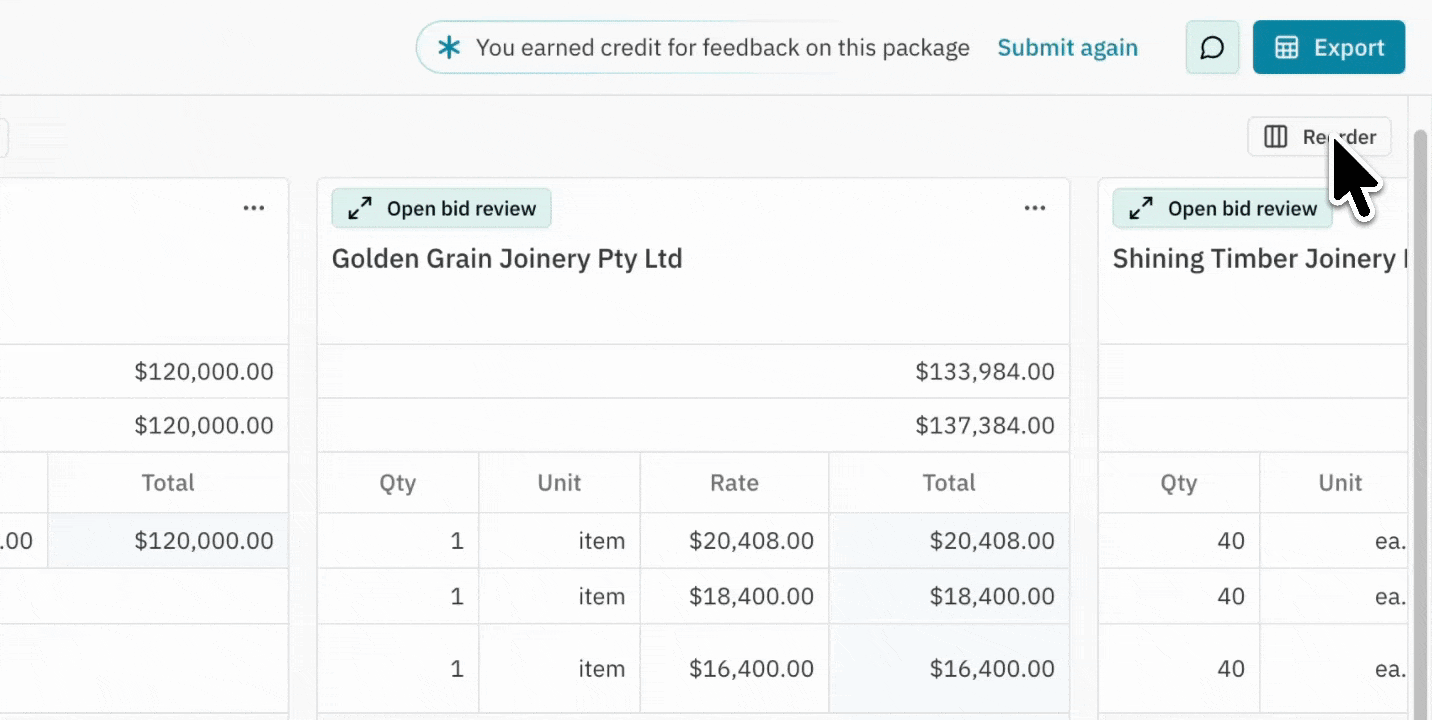Click the Submit again link
The height and width of the screenshot is (720, 1432).
pyautogui.click(x=1067, y=47)
